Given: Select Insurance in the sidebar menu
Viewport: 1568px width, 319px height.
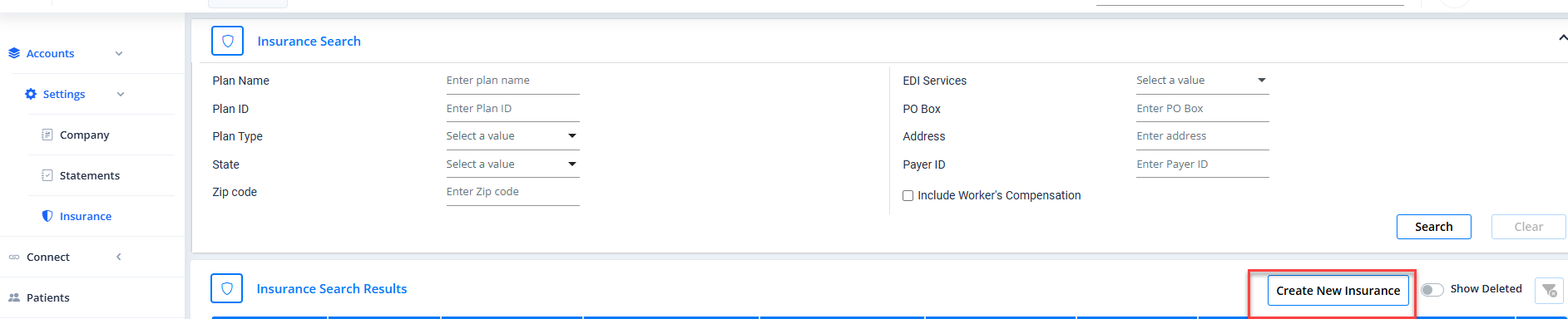Looking at the screenshot, I should [x=86, y=216].
